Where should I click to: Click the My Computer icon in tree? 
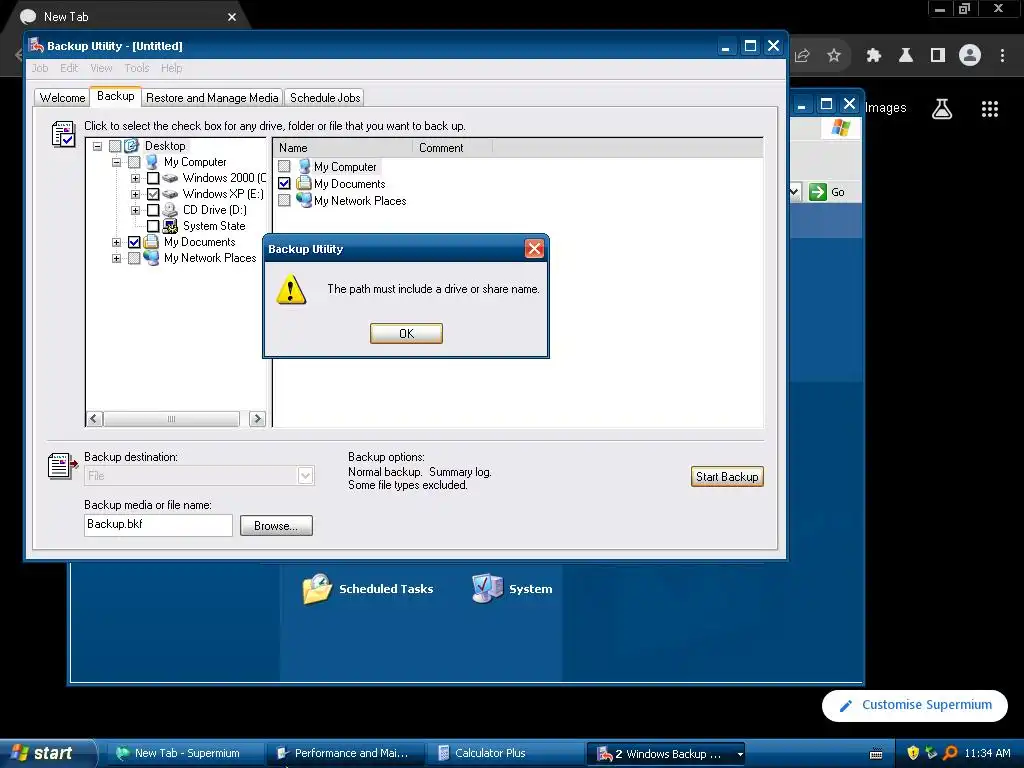point(152,161)
